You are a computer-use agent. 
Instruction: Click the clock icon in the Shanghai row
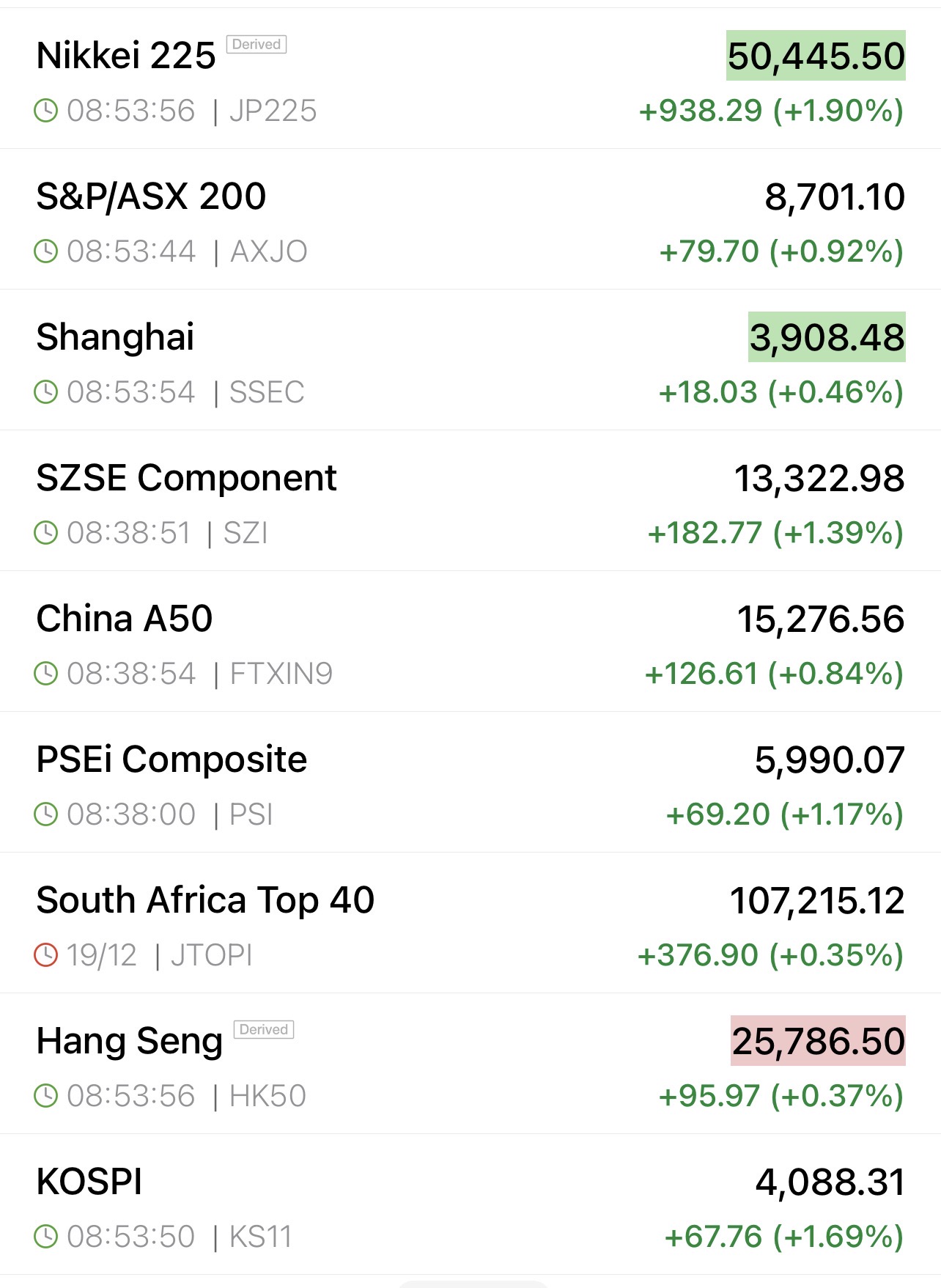tap(45, 392)
